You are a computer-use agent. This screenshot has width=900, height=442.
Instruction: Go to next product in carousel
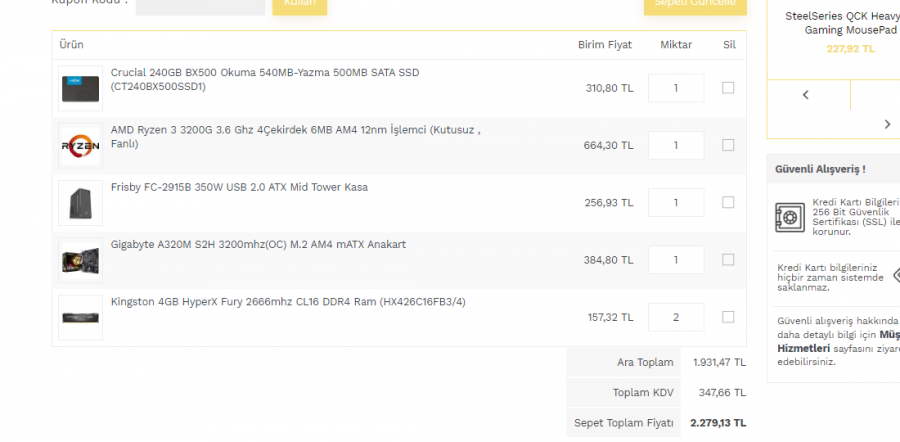[887, 124]
